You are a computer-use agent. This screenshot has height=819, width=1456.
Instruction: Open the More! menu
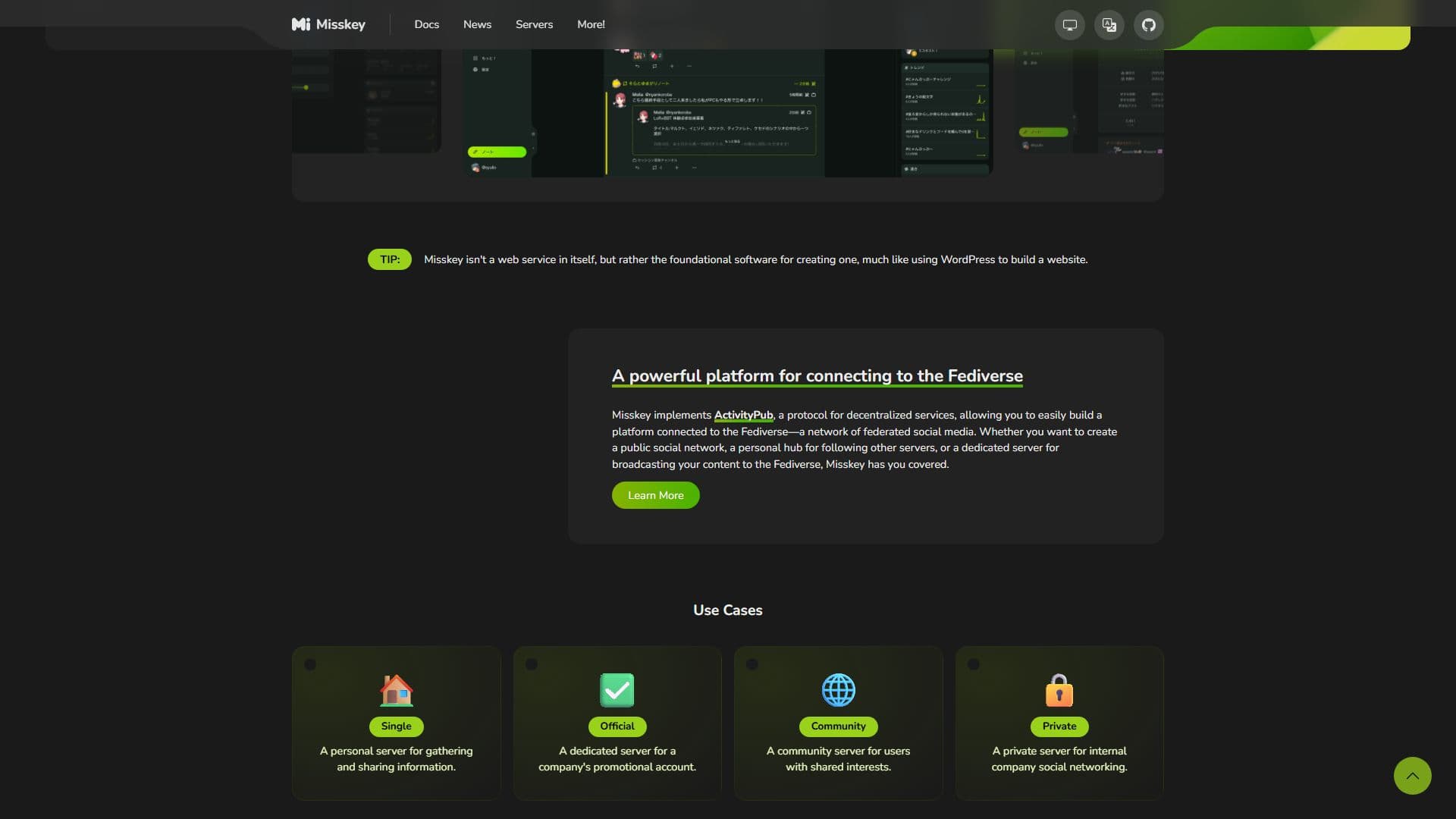[x=591, y=24]
